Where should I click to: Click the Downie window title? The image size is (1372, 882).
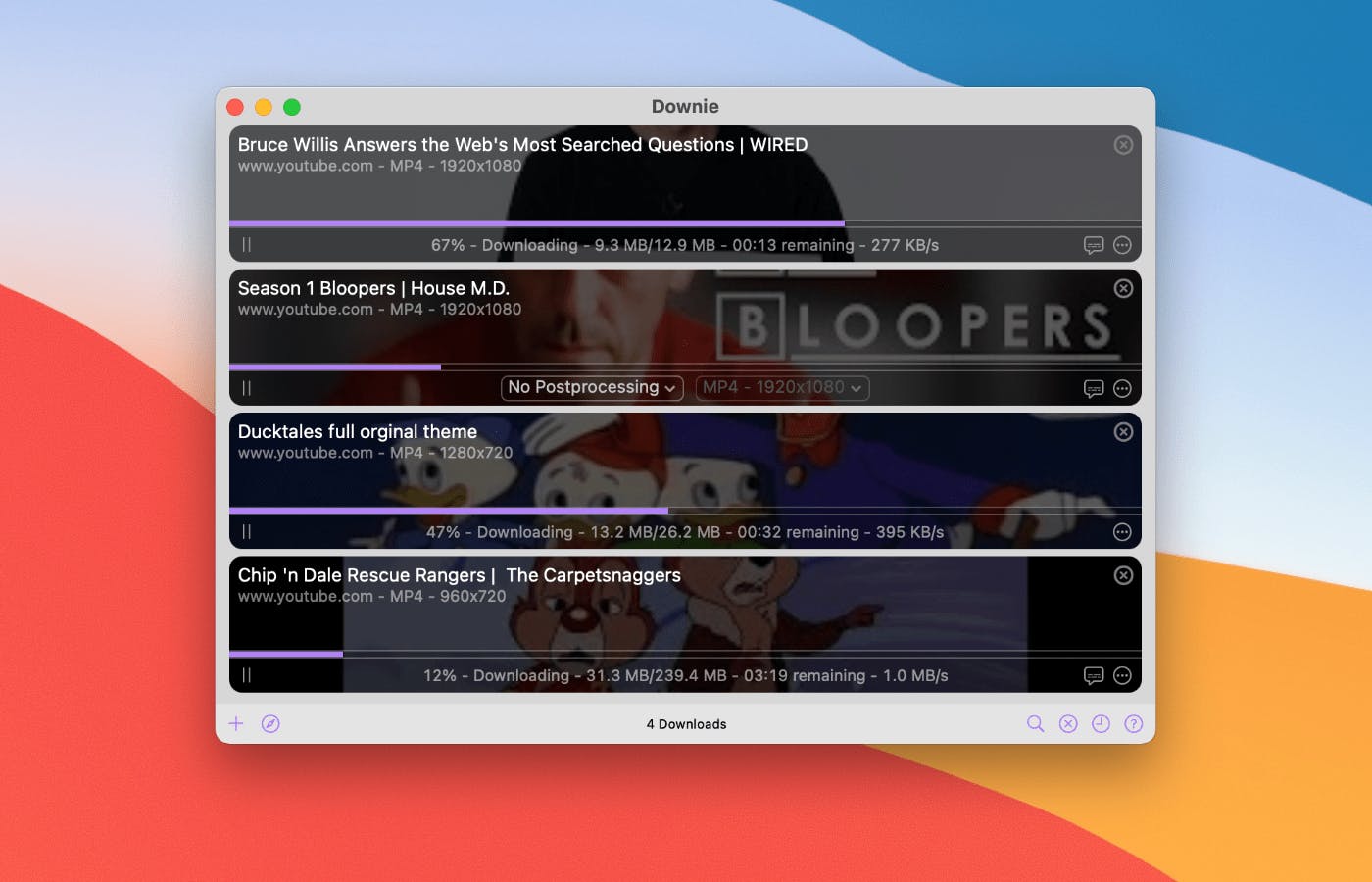[685, 106]
